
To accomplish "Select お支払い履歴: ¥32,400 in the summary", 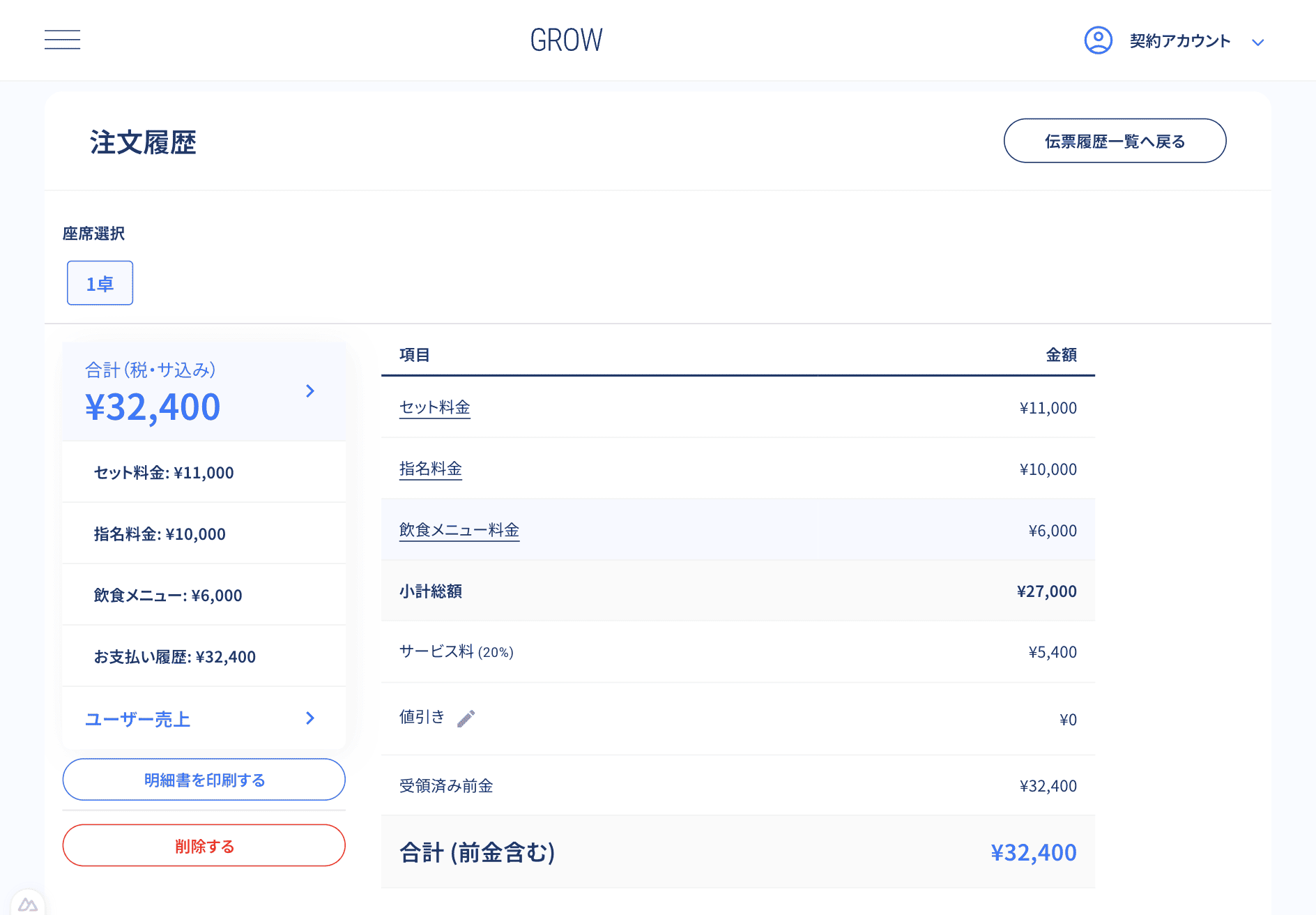I will (175, 657).
